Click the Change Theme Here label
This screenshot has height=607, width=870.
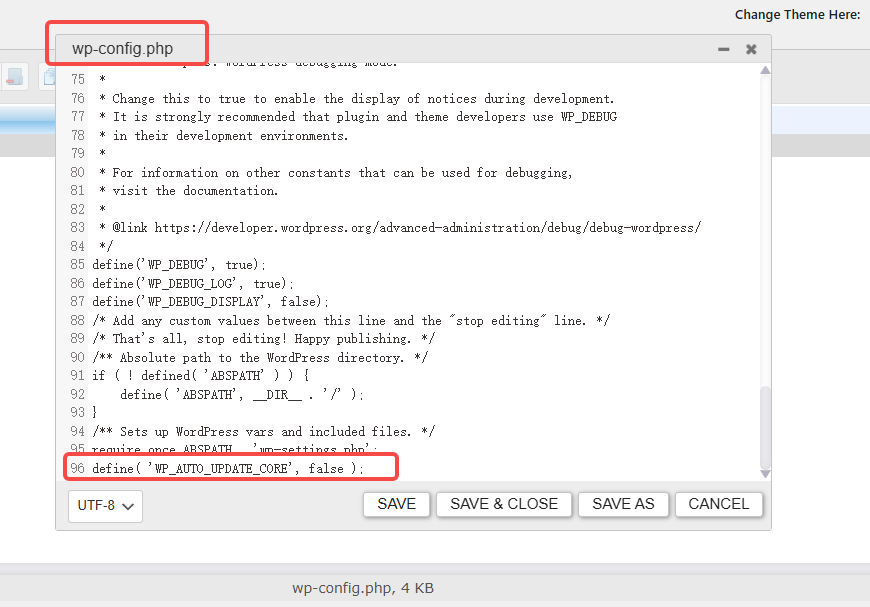coord(797,14)
